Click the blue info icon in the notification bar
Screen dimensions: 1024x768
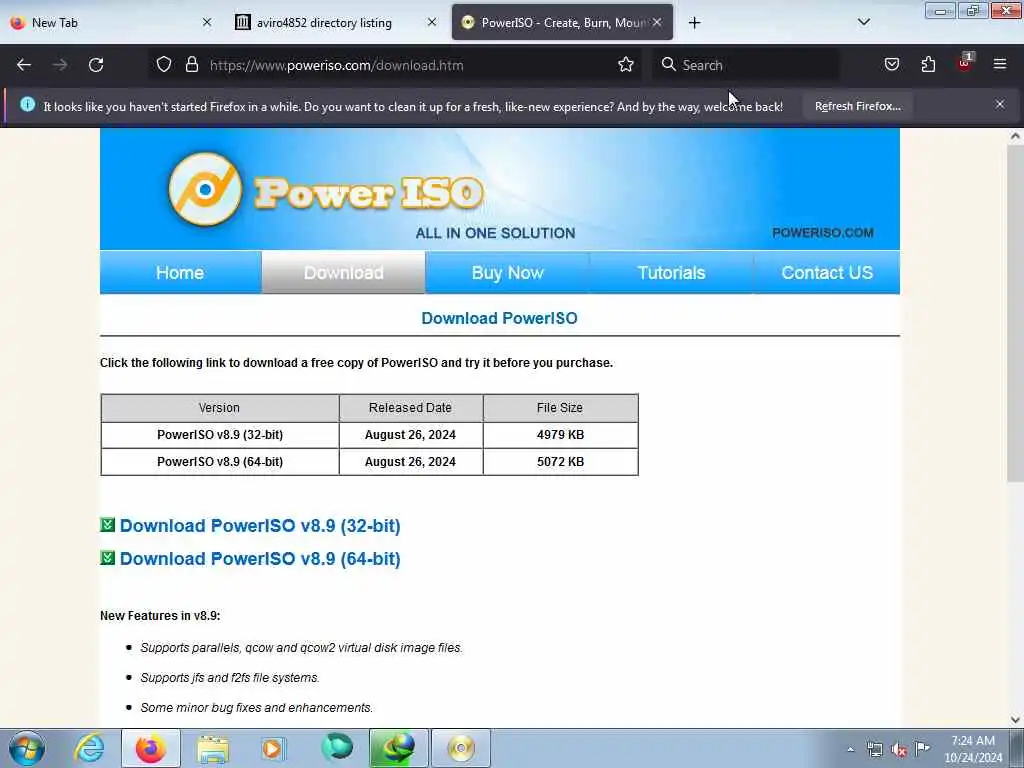click(x=27, y=104)
